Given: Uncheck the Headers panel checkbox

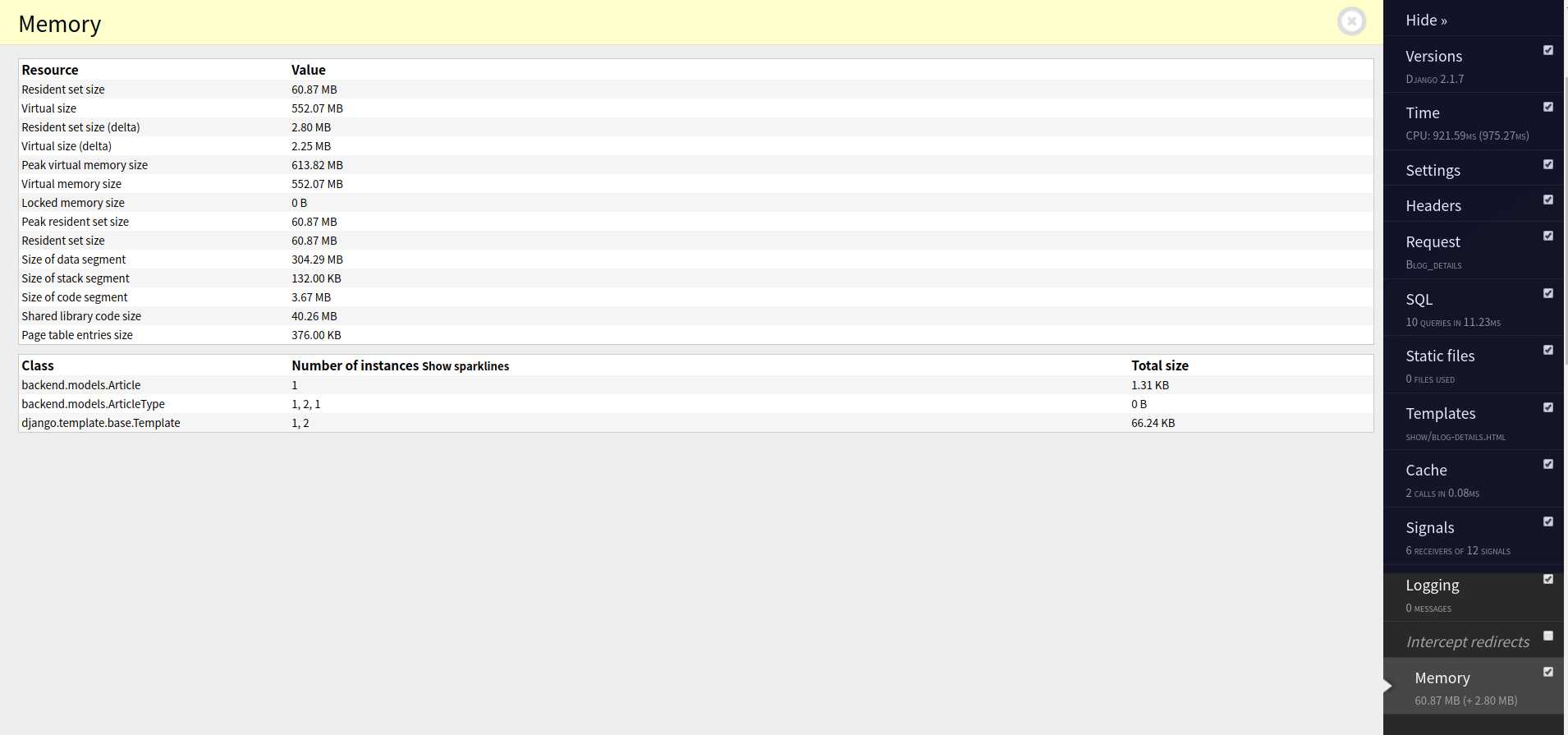Looking at the screenshot, I should point(1548,200).
